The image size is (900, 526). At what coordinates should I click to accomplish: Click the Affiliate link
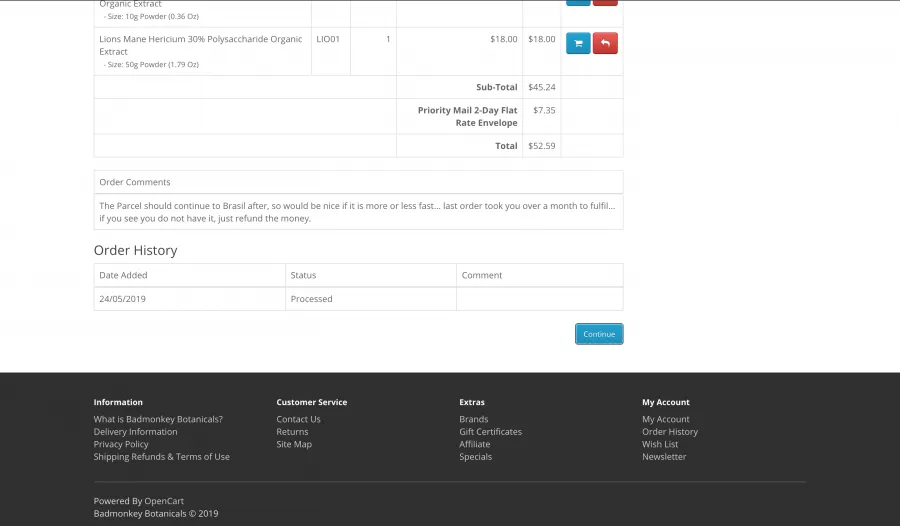(x=474, y=444)
